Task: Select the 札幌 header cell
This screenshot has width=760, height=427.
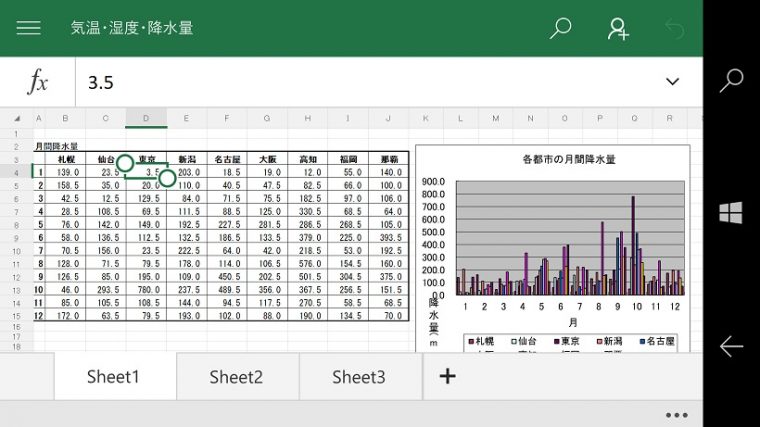Action: pos(65,159)
